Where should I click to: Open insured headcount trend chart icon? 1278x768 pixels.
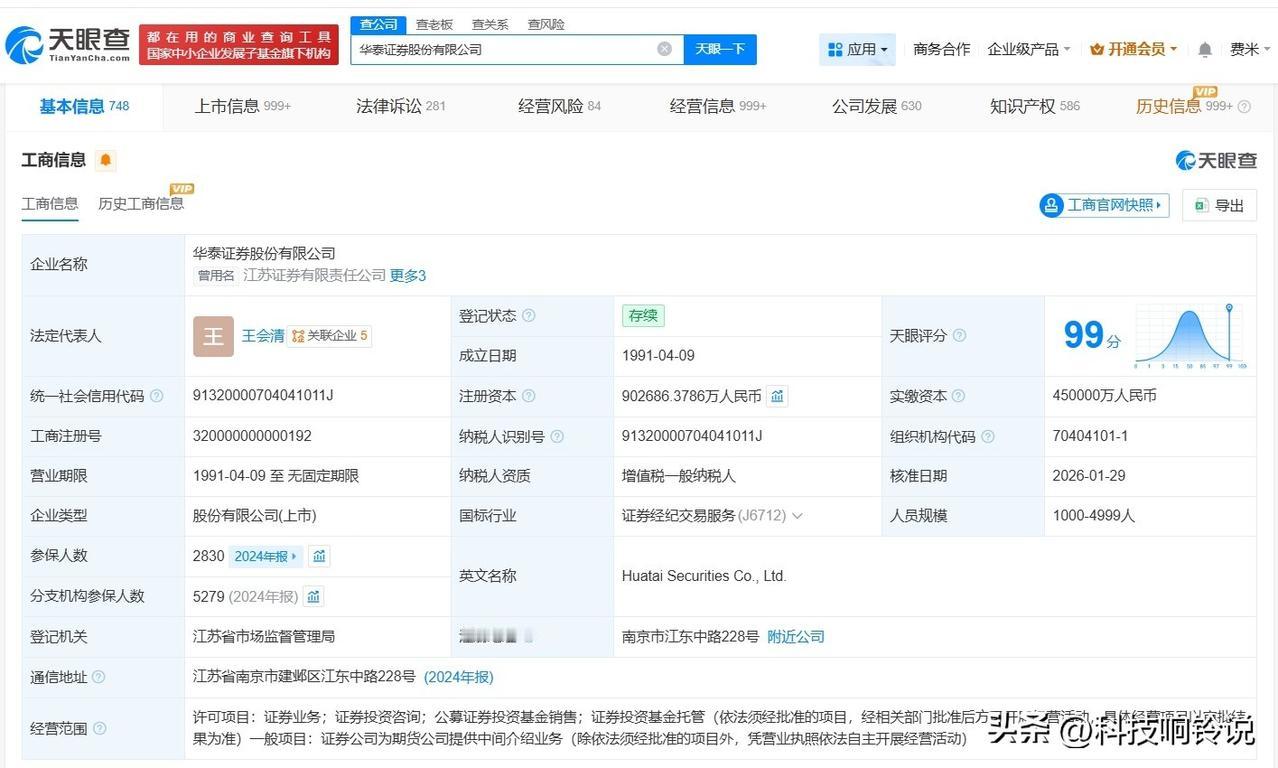[x=319, y=556]
